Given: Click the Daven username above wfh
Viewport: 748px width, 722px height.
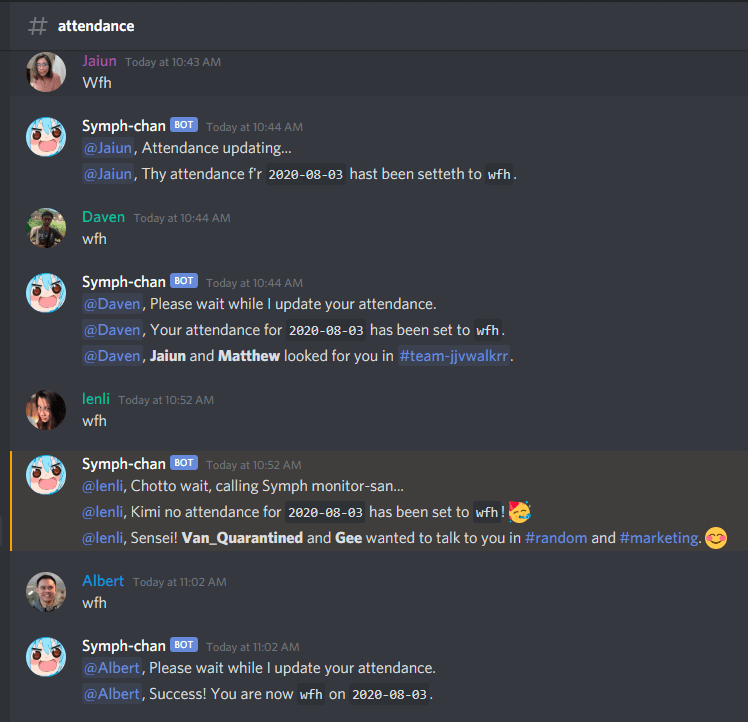Looking at the screenshot, I should pos(104,217).
